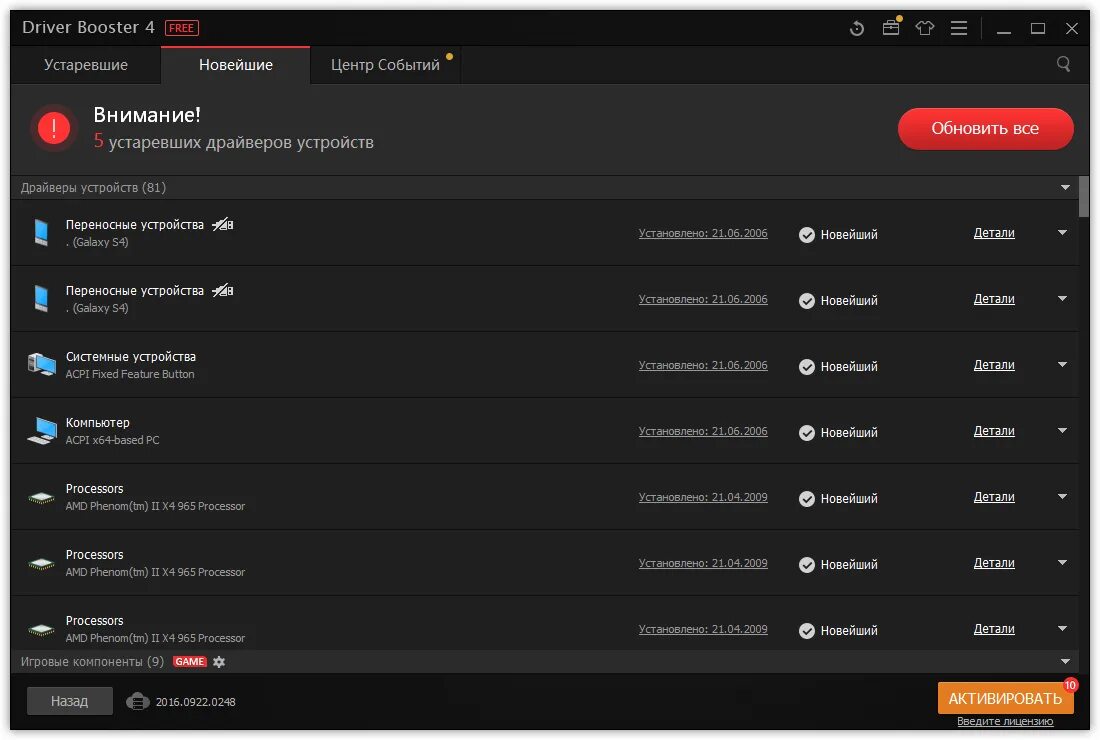Expand the Игровые компоненты (9) section
The image size is (1100, 740).
point(1066,661)
